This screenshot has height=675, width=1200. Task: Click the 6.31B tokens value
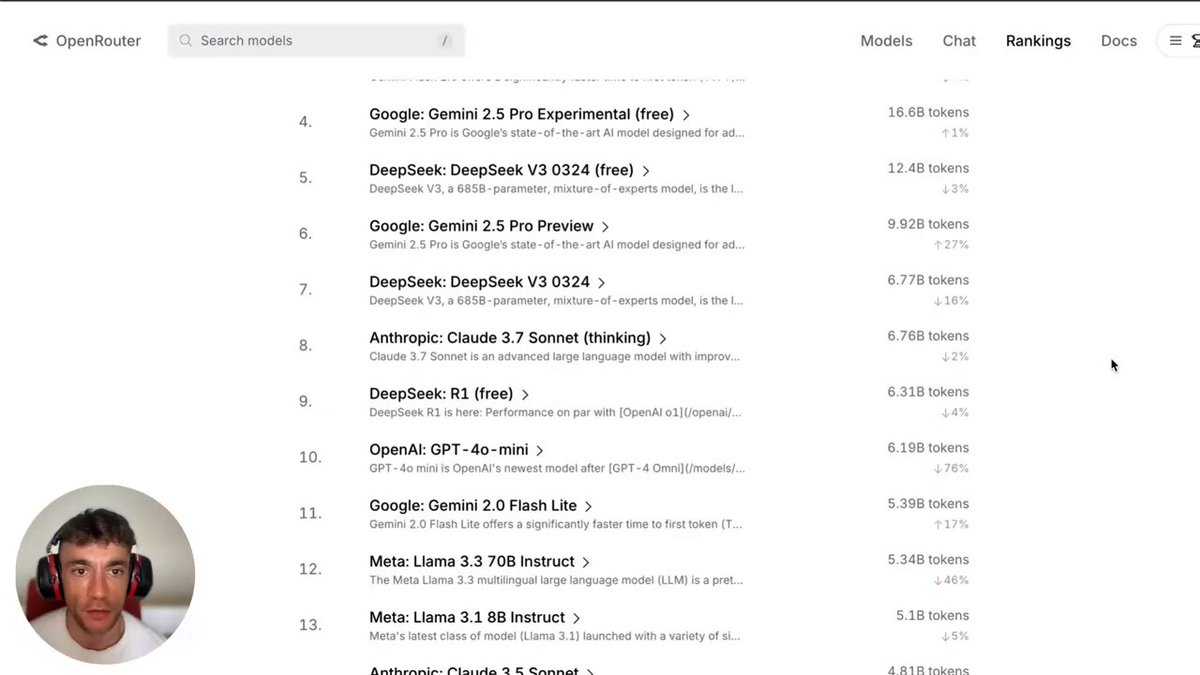[x=928, y=392]
